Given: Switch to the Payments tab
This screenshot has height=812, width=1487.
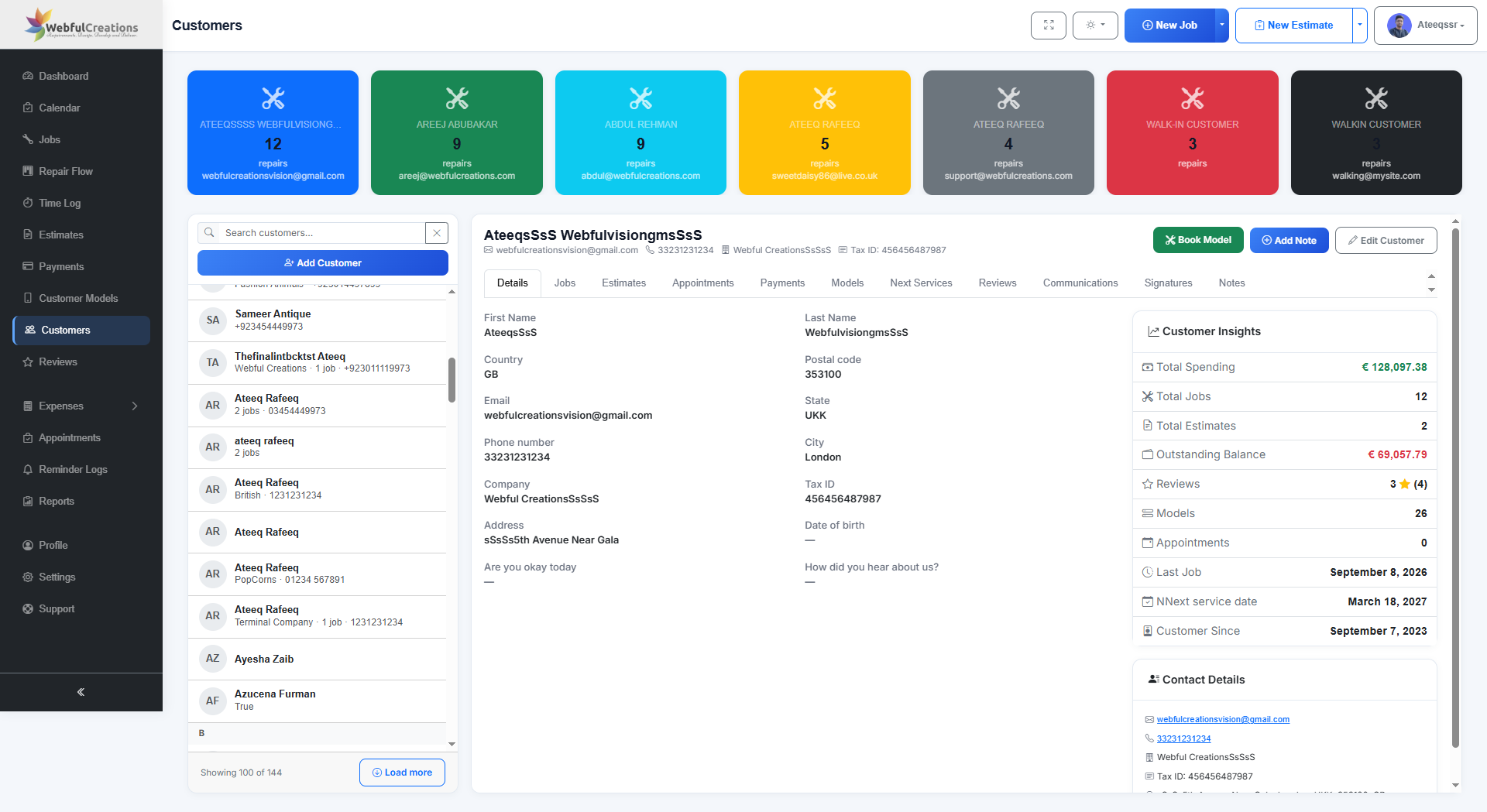Looking at the screenshot, I should (782, 283).
